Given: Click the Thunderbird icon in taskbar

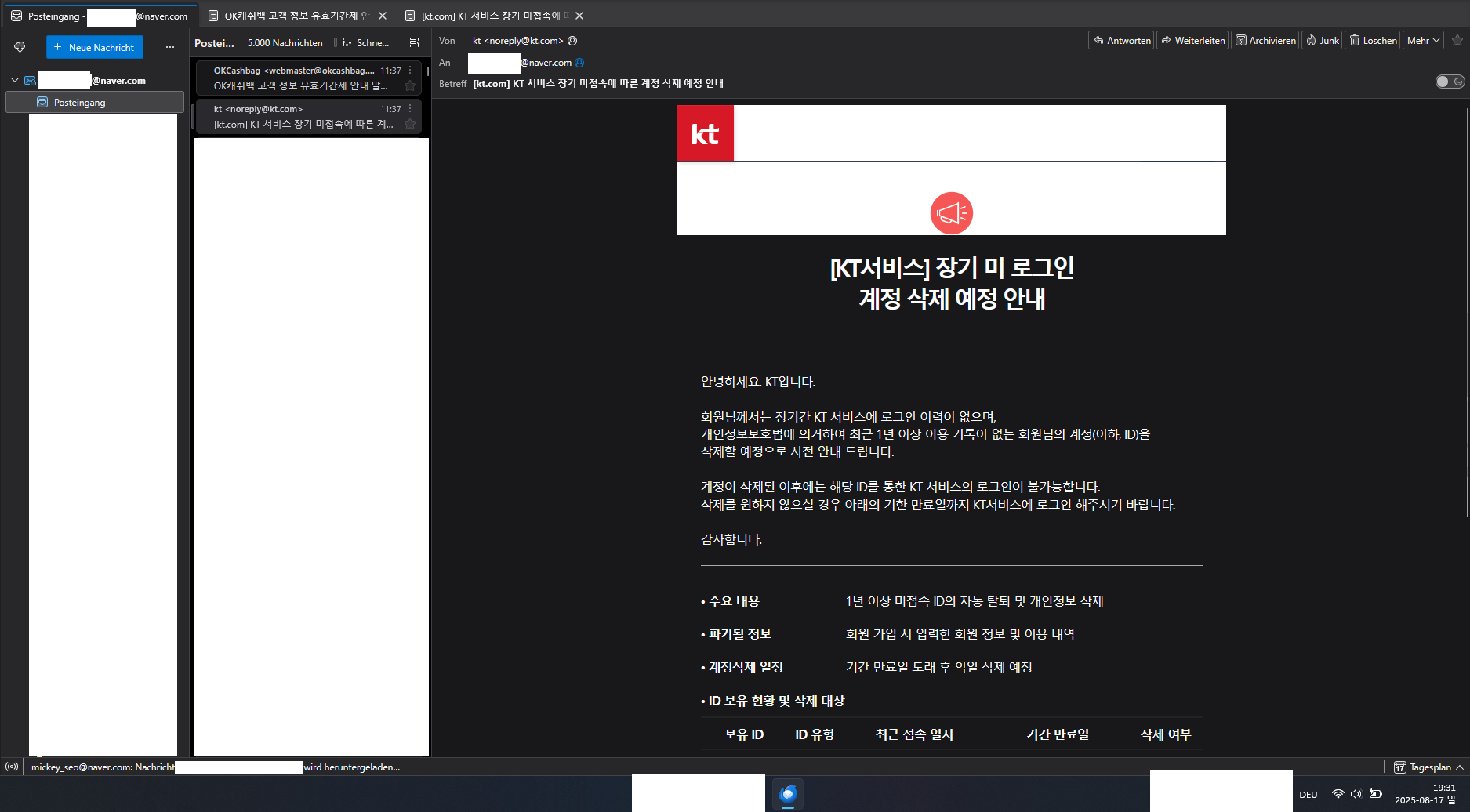Looking at the screenshot, I should point(788,794).
